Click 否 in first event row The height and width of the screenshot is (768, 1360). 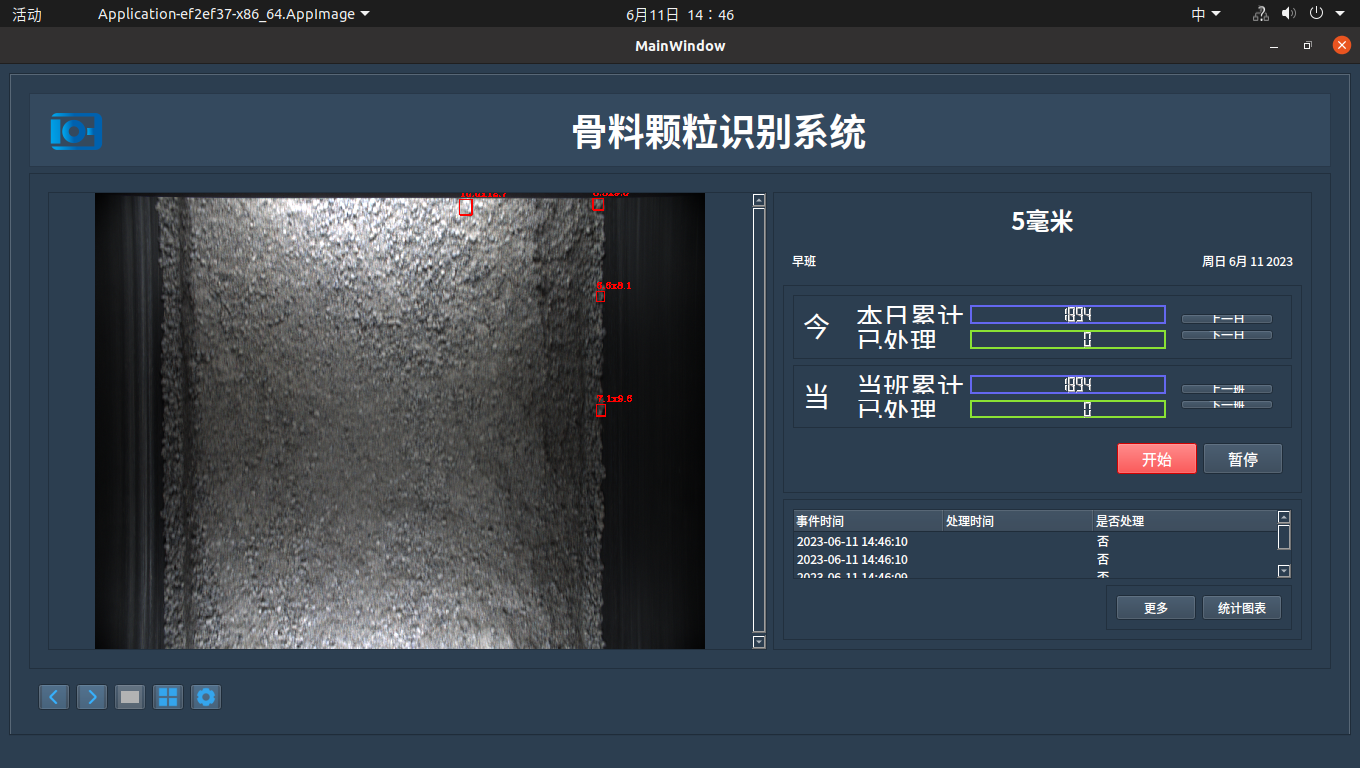click(x=1103, y=541)
